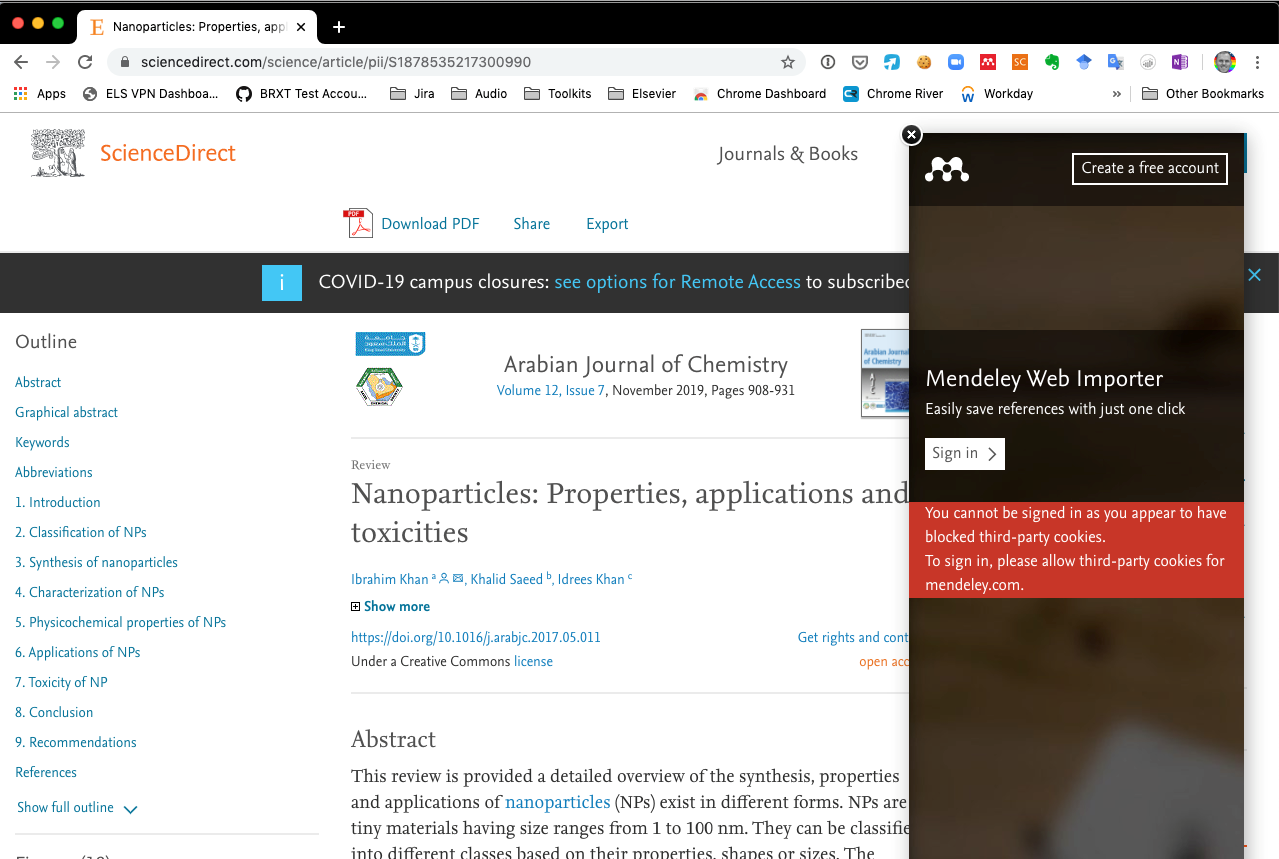This screenshot has width=1279, height=859.
Task: Jump to Abstract in the outline
Action: point(38,382)
